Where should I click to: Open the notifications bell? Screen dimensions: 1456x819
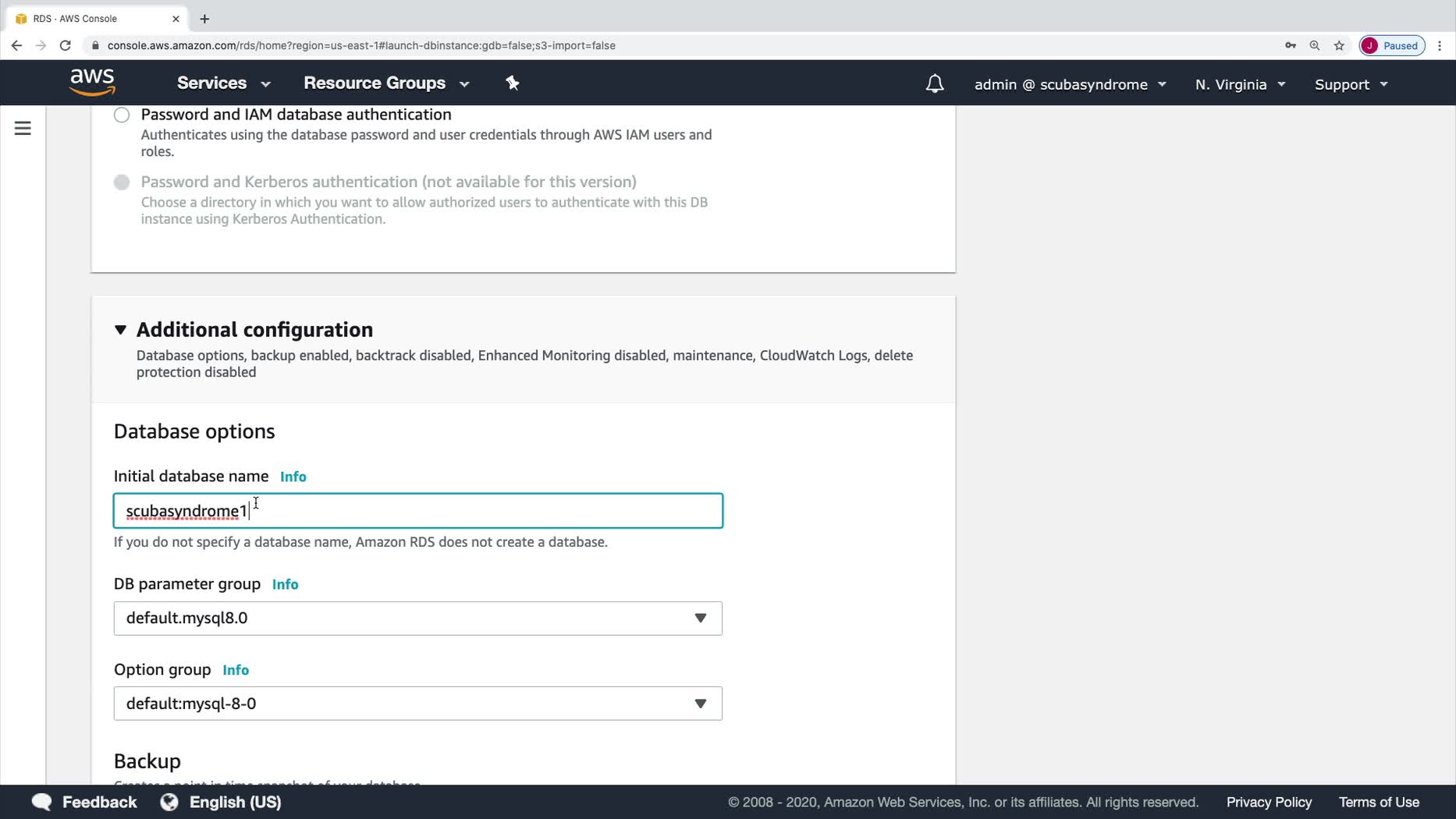click(x=934, y=83)
